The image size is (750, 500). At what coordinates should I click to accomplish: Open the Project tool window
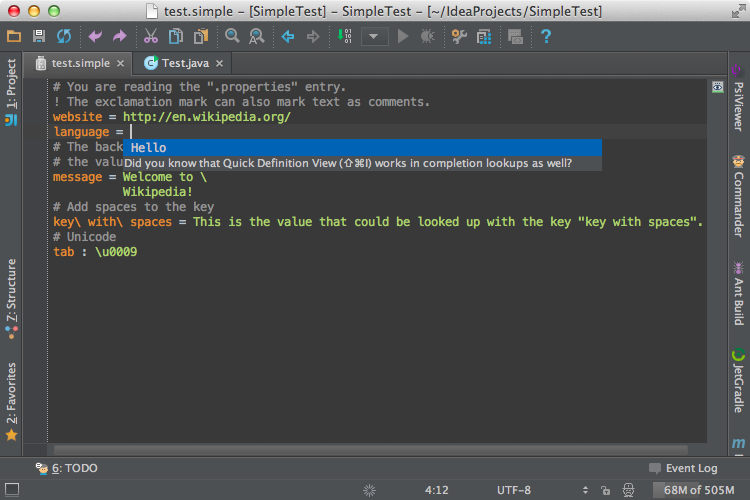[x=11, y=92]
